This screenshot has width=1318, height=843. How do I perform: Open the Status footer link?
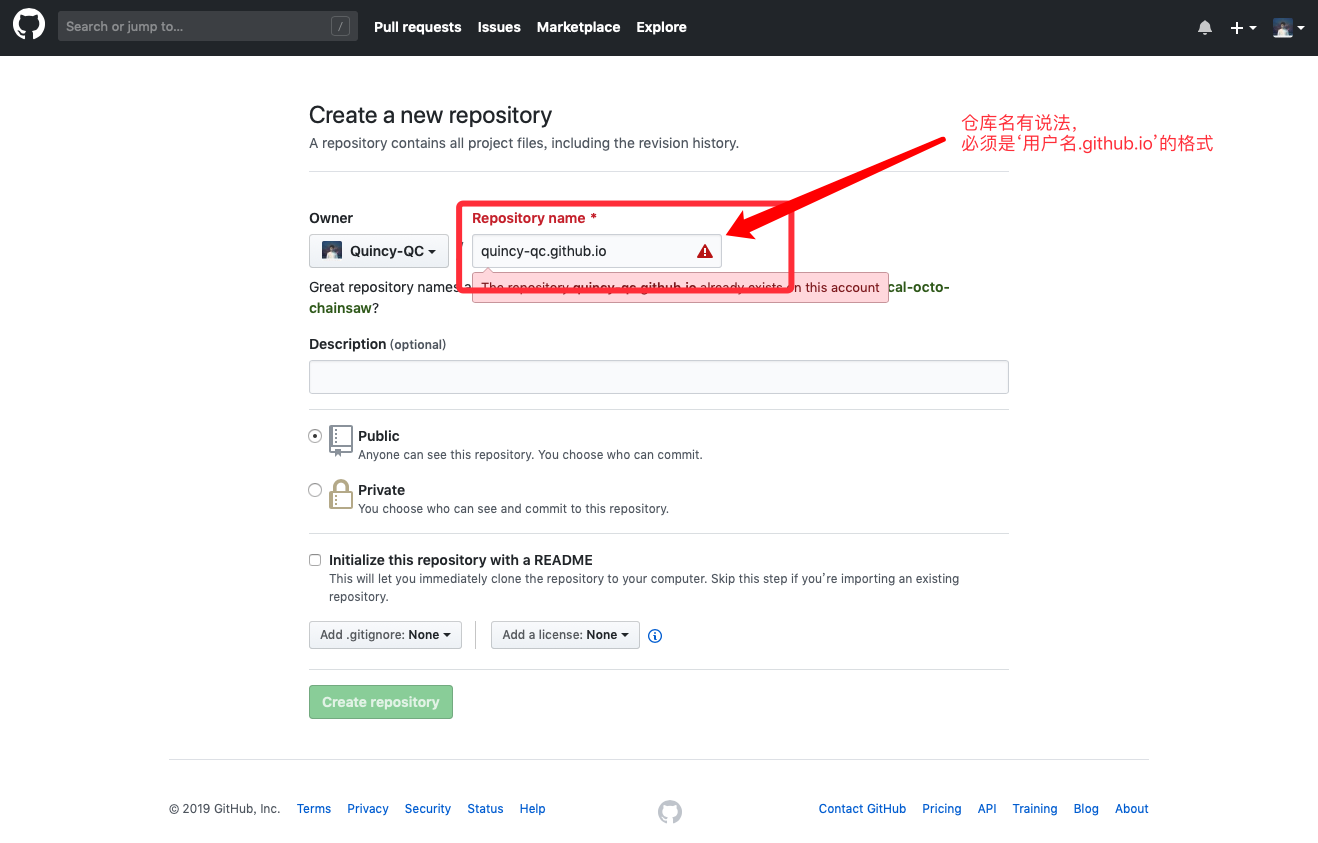point(485,809)
